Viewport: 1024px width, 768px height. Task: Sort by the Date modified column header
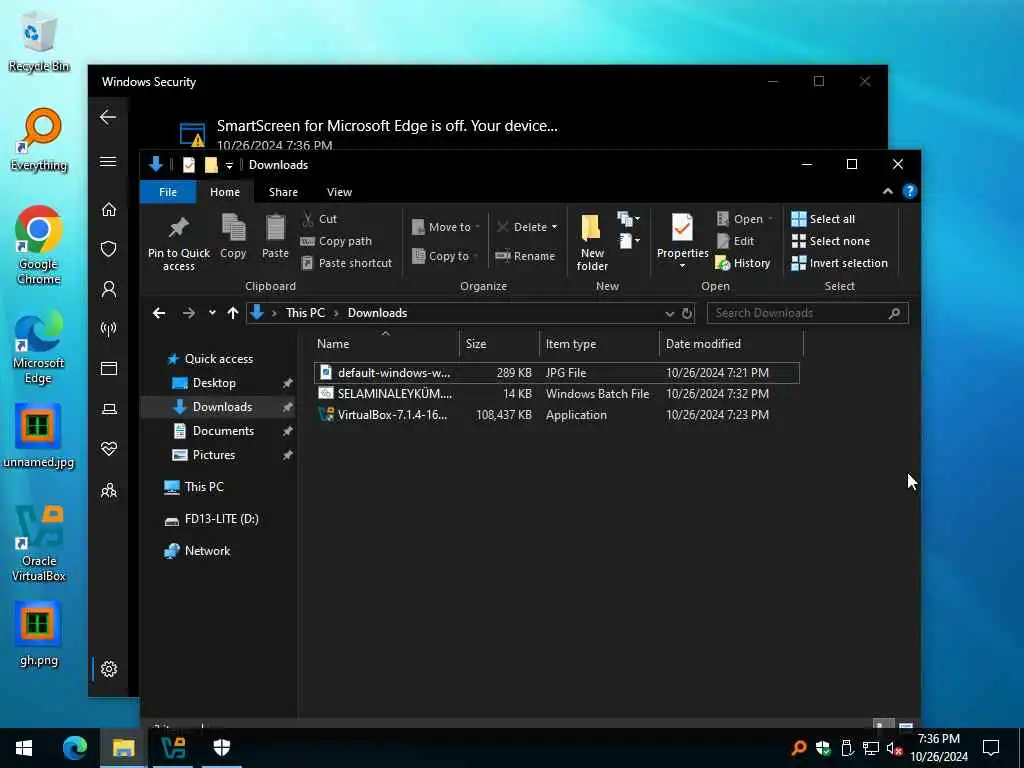click(x=731, y=344)
